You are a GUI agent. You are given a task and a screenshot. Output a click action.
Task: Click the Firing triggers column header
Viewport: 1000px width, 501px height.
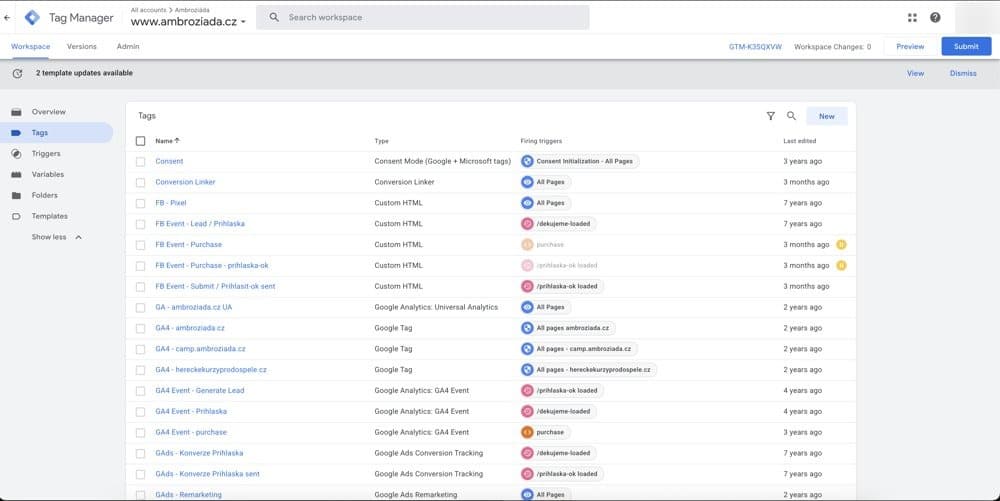541,141
